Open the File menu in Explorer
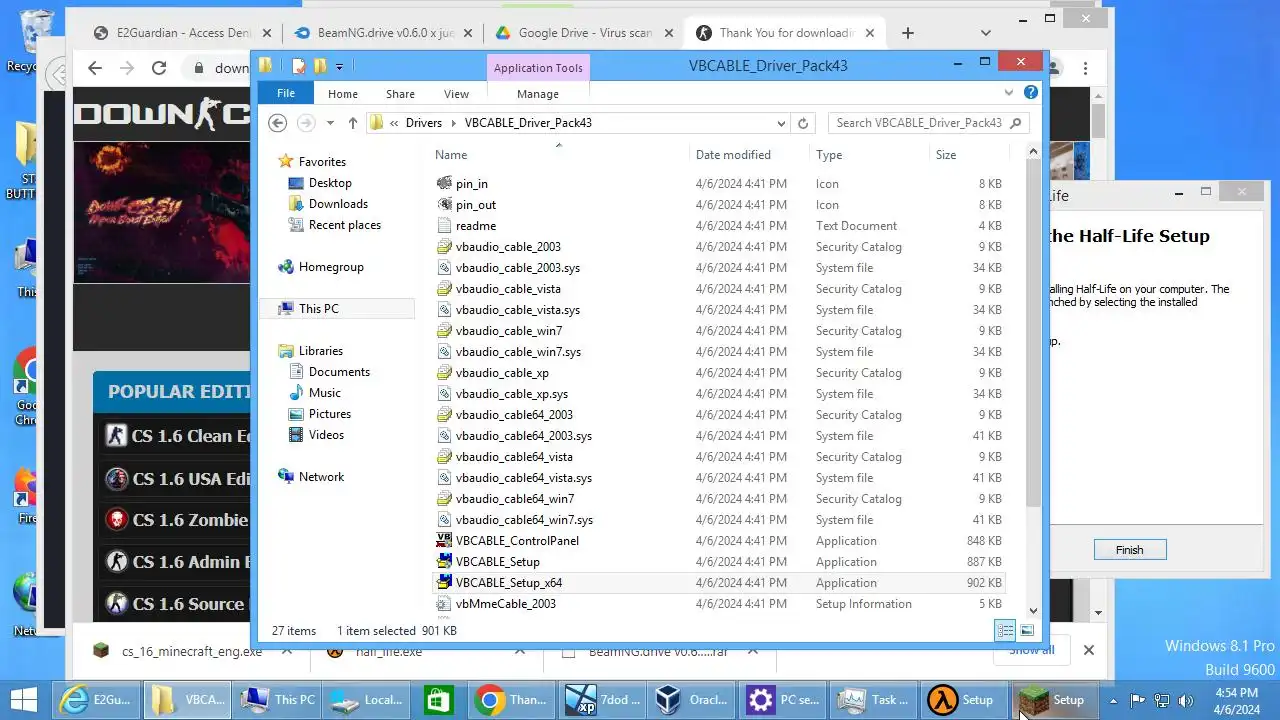 (286, 93)
